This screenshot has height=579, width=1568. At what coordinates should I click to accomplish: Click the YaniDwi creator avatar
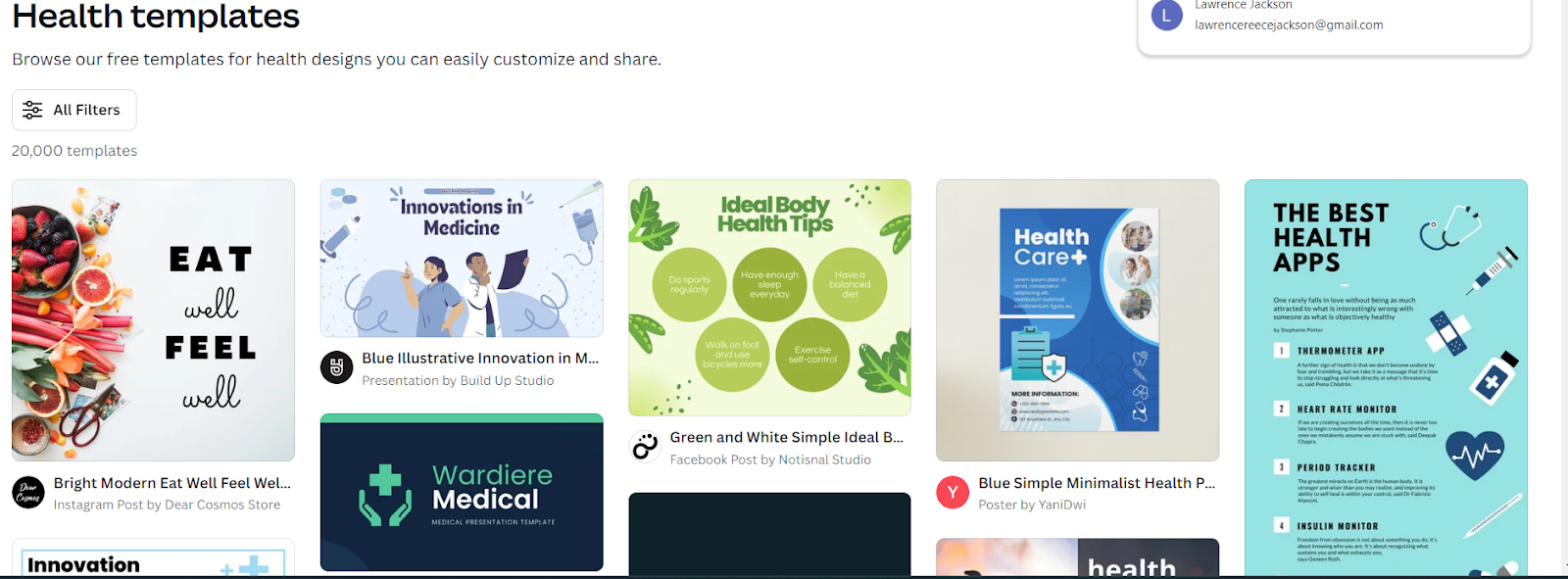click(x=953, y=493)
